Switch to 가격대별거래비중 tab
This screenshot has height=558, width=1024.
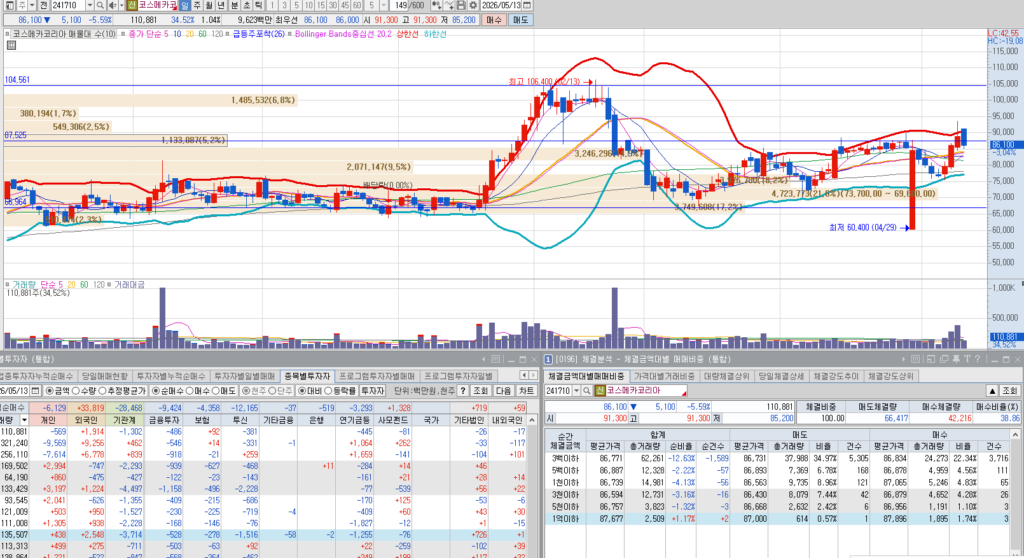tap(665, 376)
